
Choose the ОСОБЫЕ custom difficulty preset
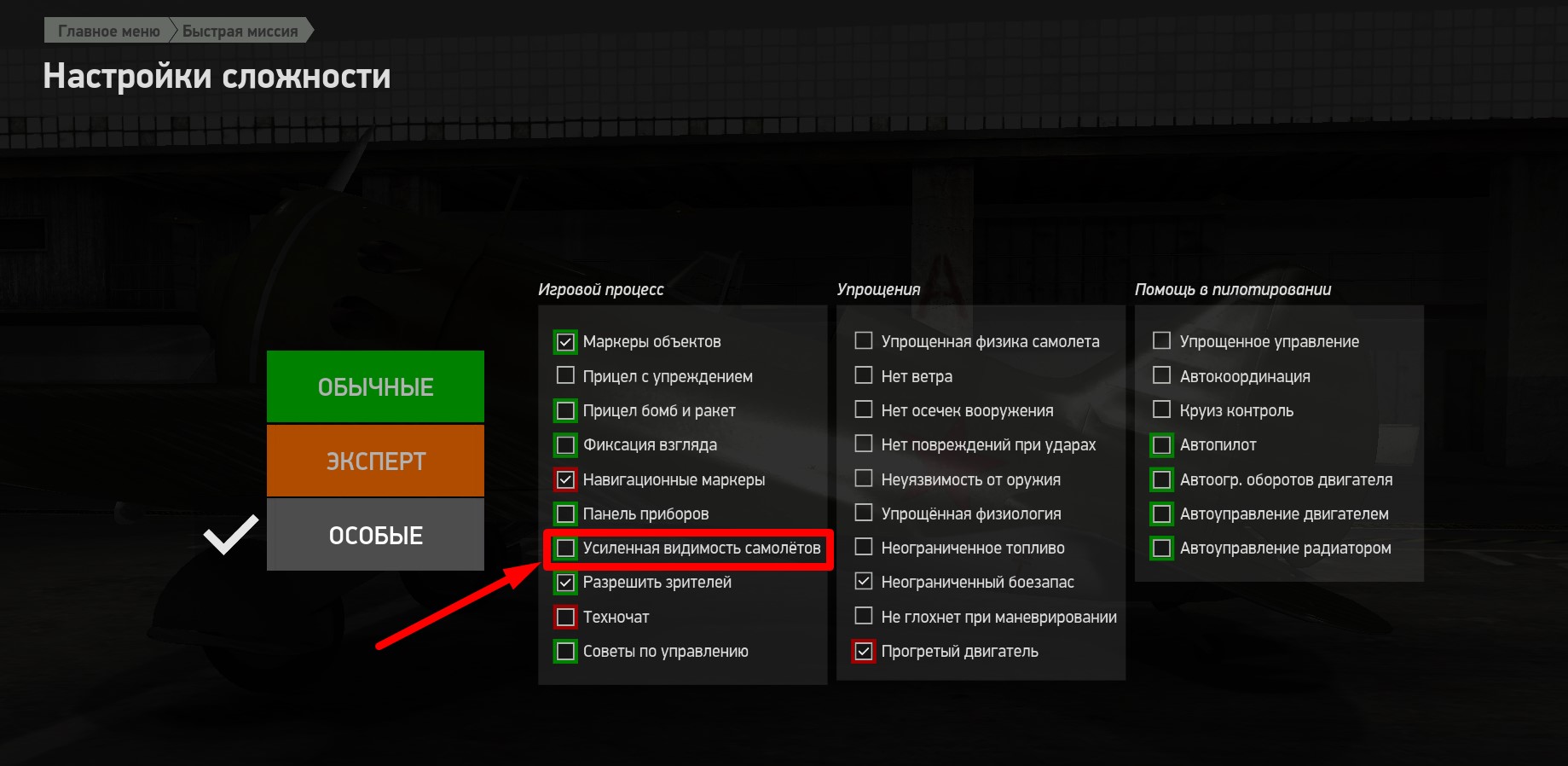pos(375,535)
